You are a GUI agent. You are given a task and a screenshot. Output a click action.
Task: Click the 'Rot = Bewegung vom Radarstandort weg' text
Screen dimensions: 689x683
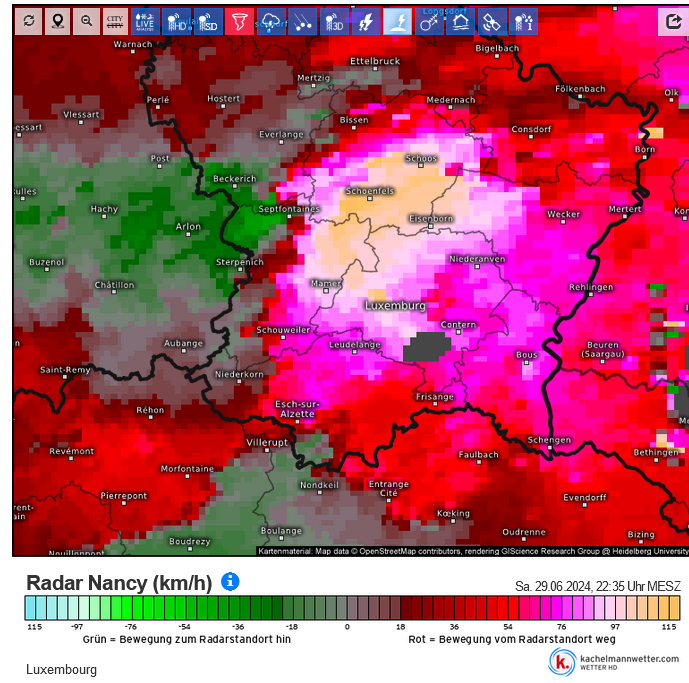[512, 639]
